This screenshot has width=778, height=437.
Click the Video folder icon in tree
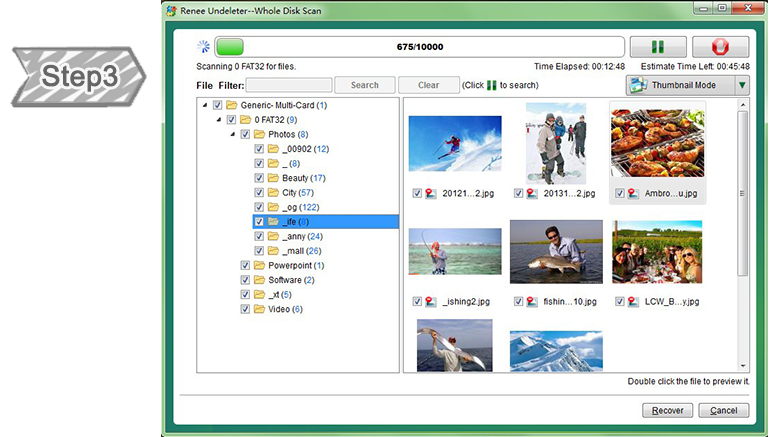click(x=259, y=309)
